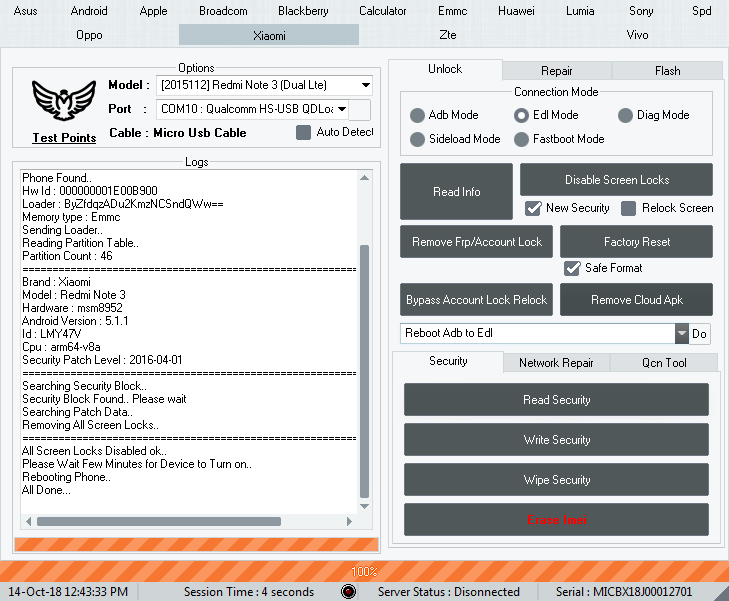729x601 pixels.
Task: Open the COM port dropdown
Action: 342,109
